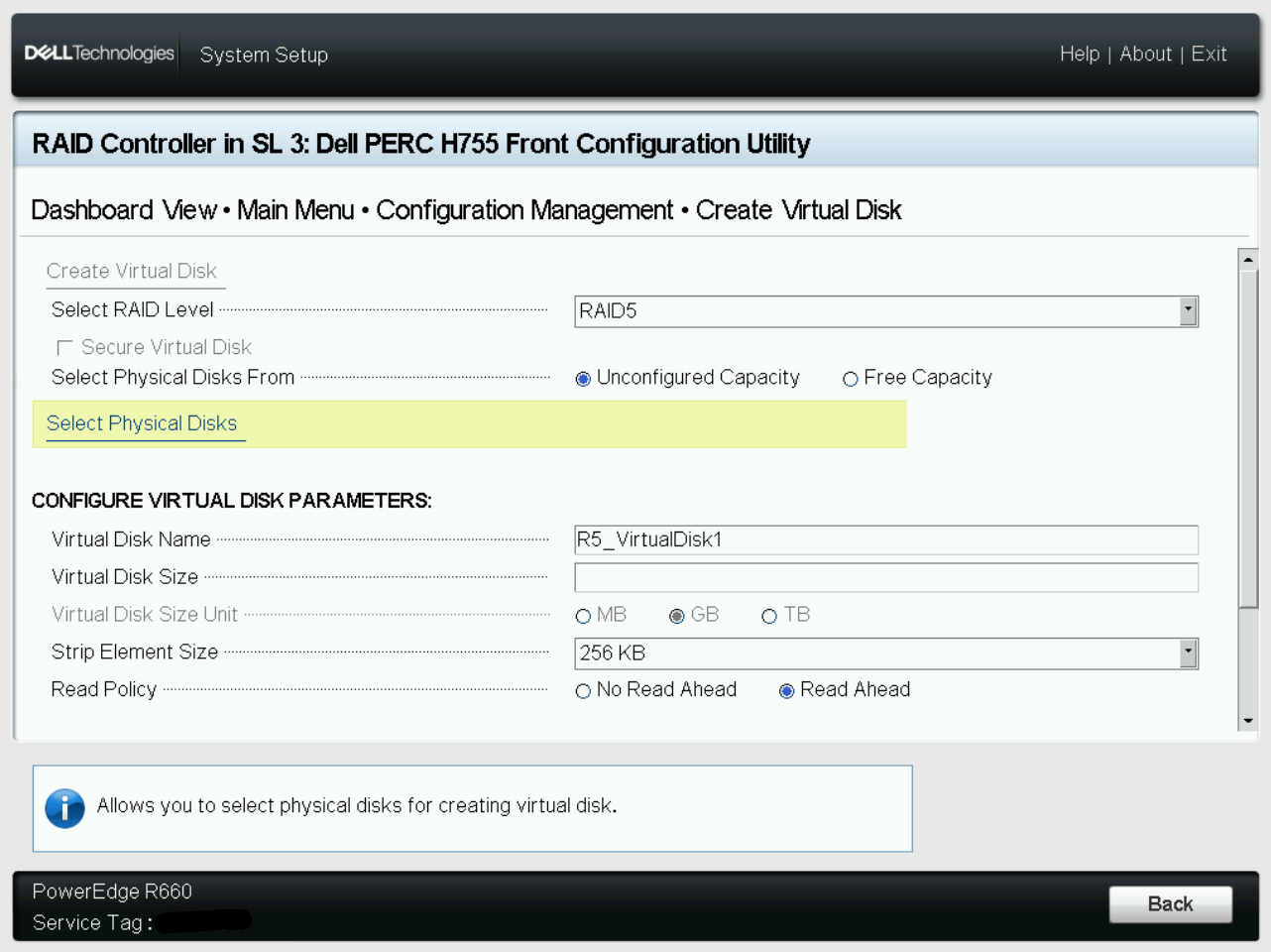Choose TB as virtual disk size unit

click(769, 616)
